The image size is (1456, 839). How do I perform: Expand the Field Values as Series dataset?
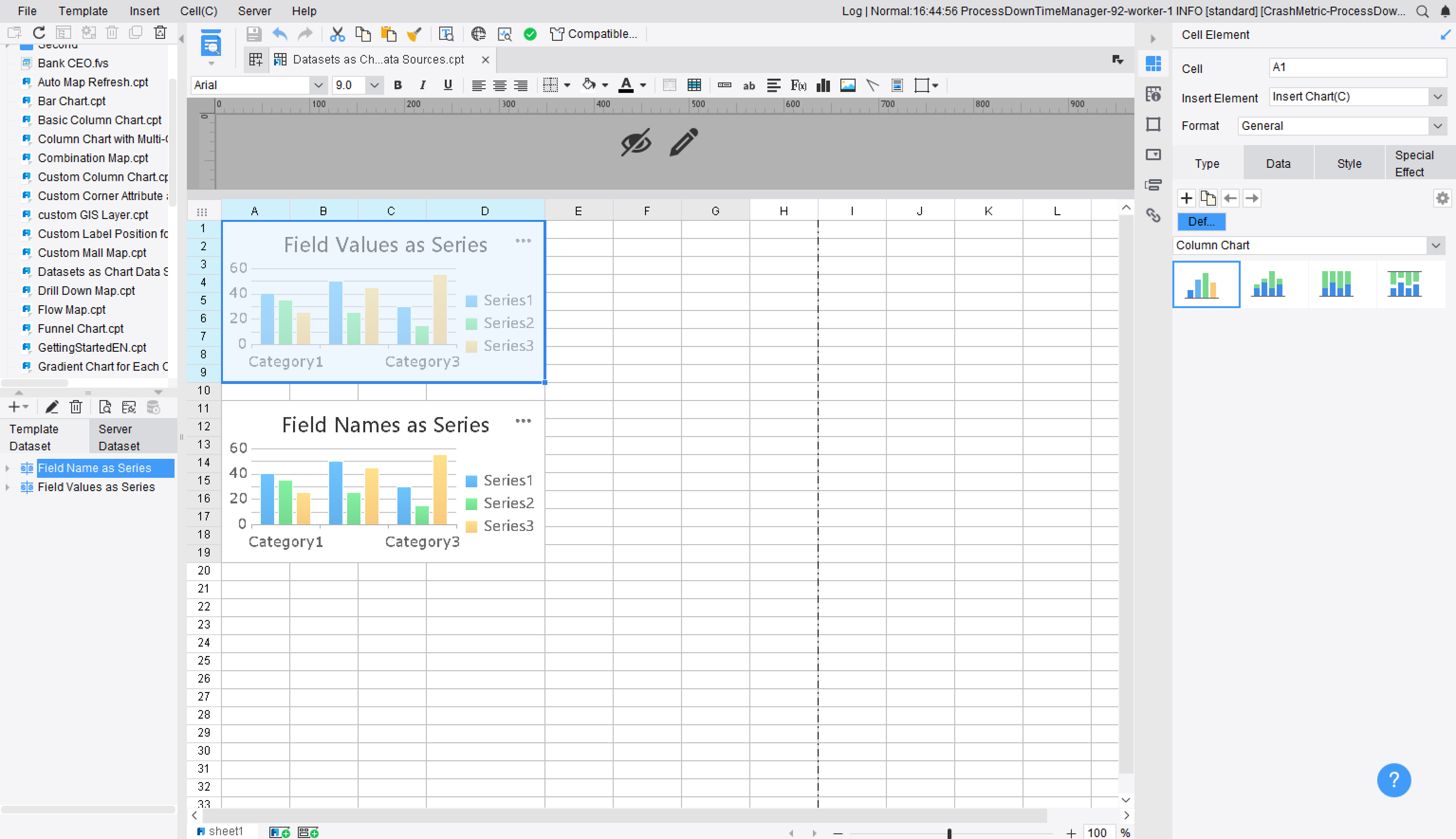(8, 487)
